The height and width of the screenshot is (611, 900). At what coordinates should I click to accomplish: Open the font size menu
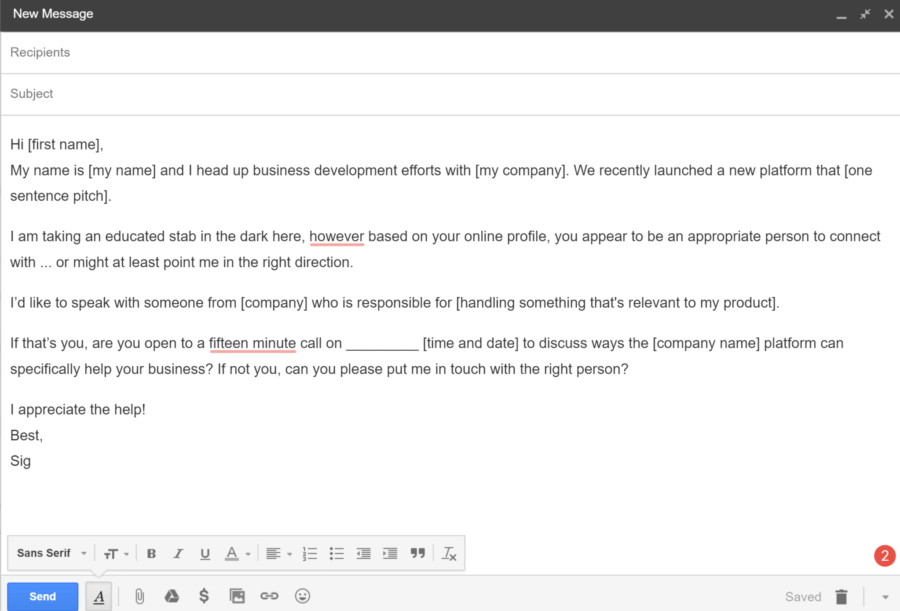[115, 553]
